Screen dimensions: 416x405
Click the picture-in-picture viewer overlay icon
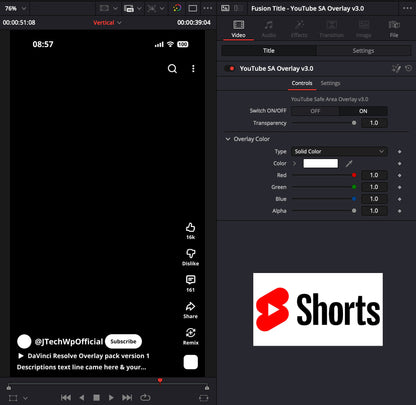coord(129,8)
